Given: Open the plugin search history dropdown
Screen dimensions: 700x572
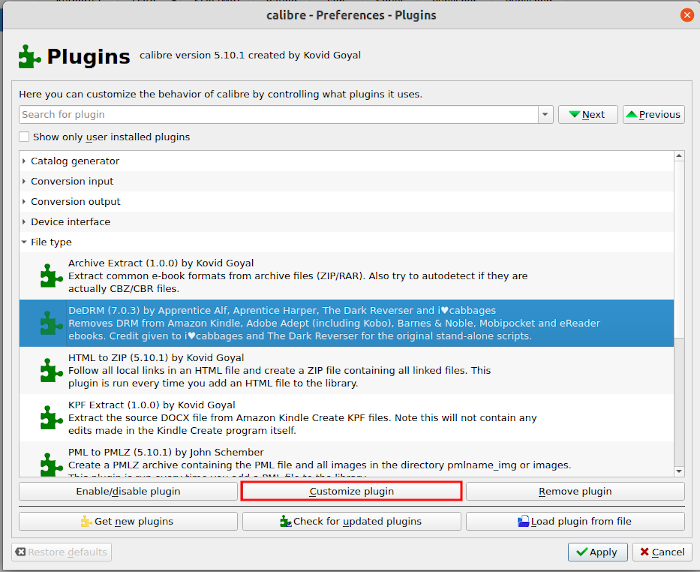Looking at the screenshot, I should [x=545, y=114].
